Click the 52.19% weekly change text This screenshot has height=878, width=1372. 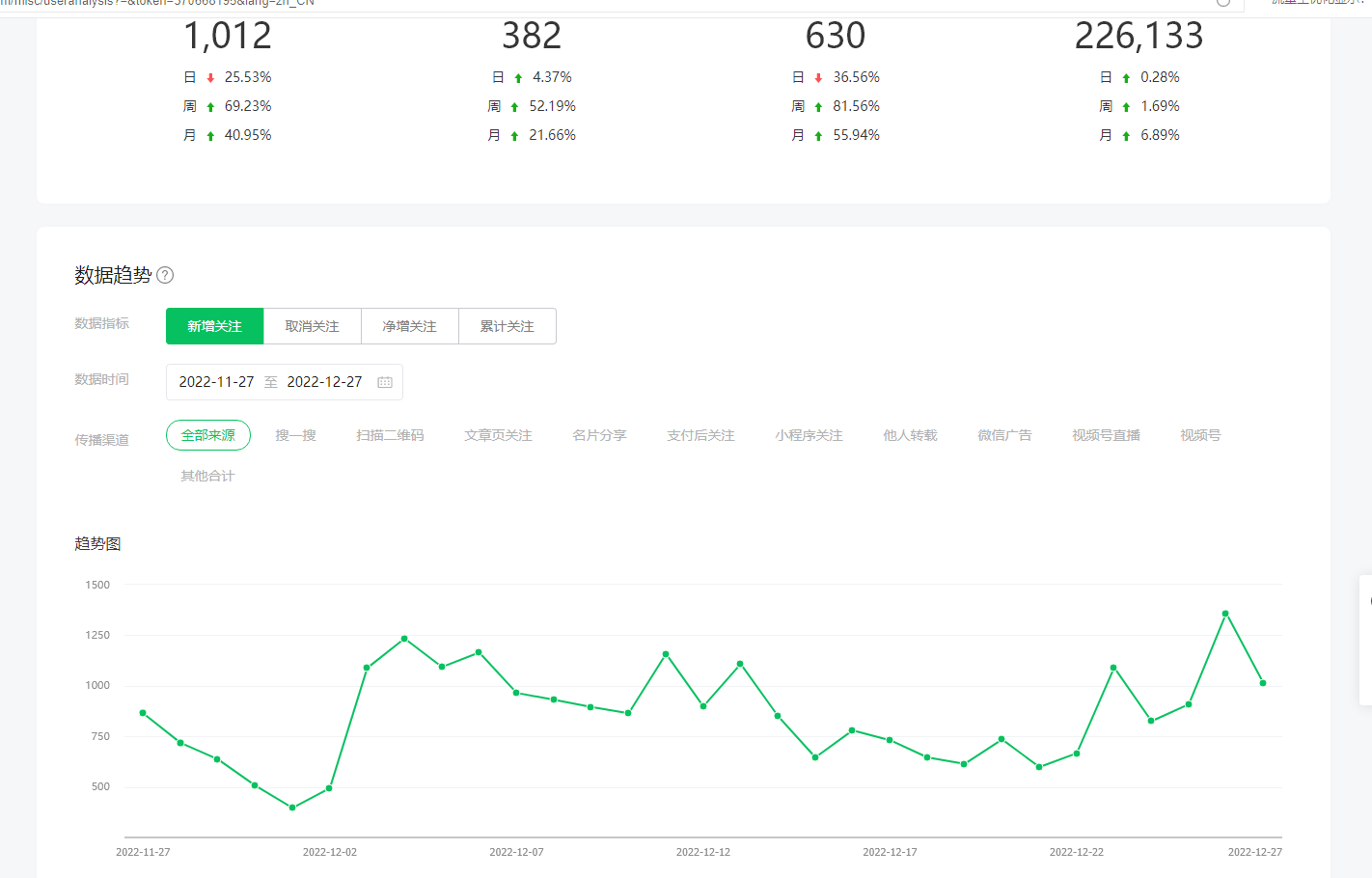(x=552, y=106)
